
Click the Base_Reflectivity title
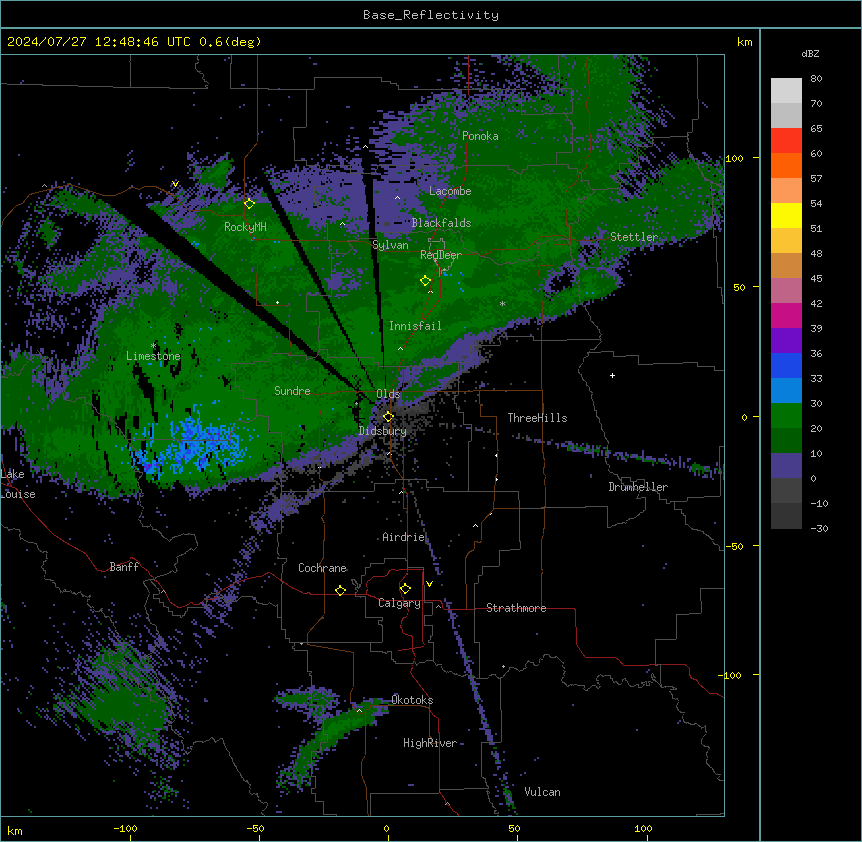pyautogui.click(x=431, y=15)
